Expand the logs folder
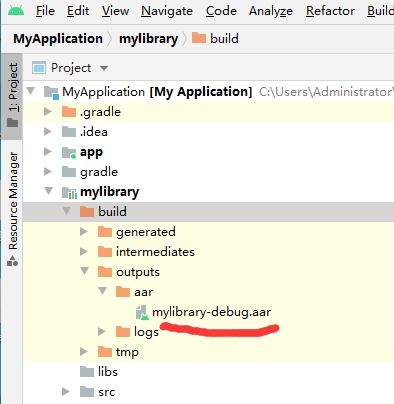Viewport: 394px width, 404px height. tap(102, 331)
